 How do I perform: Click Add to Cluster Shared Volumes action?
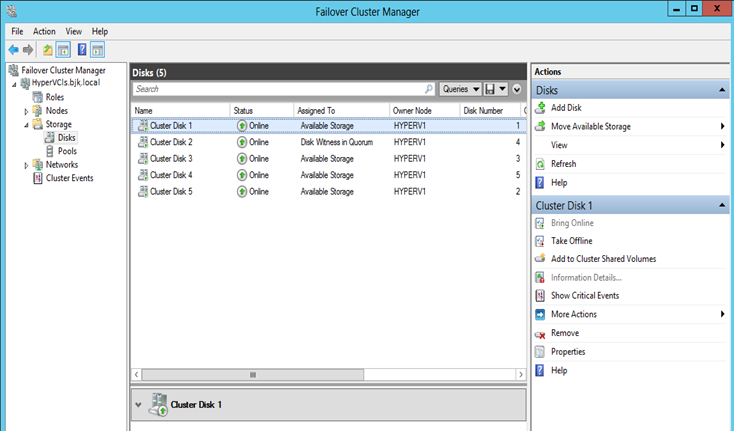603,259
